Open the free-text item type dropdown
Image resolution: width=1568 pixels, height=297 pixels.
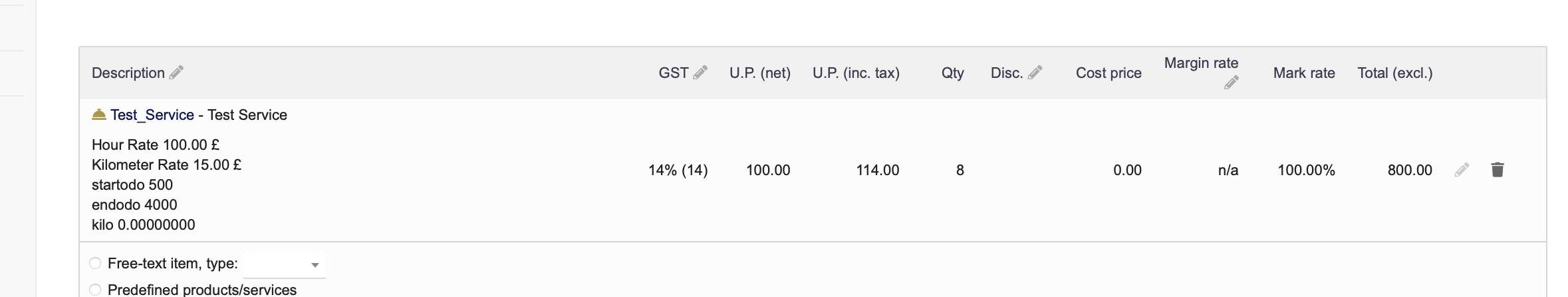[x=285, y=264]
